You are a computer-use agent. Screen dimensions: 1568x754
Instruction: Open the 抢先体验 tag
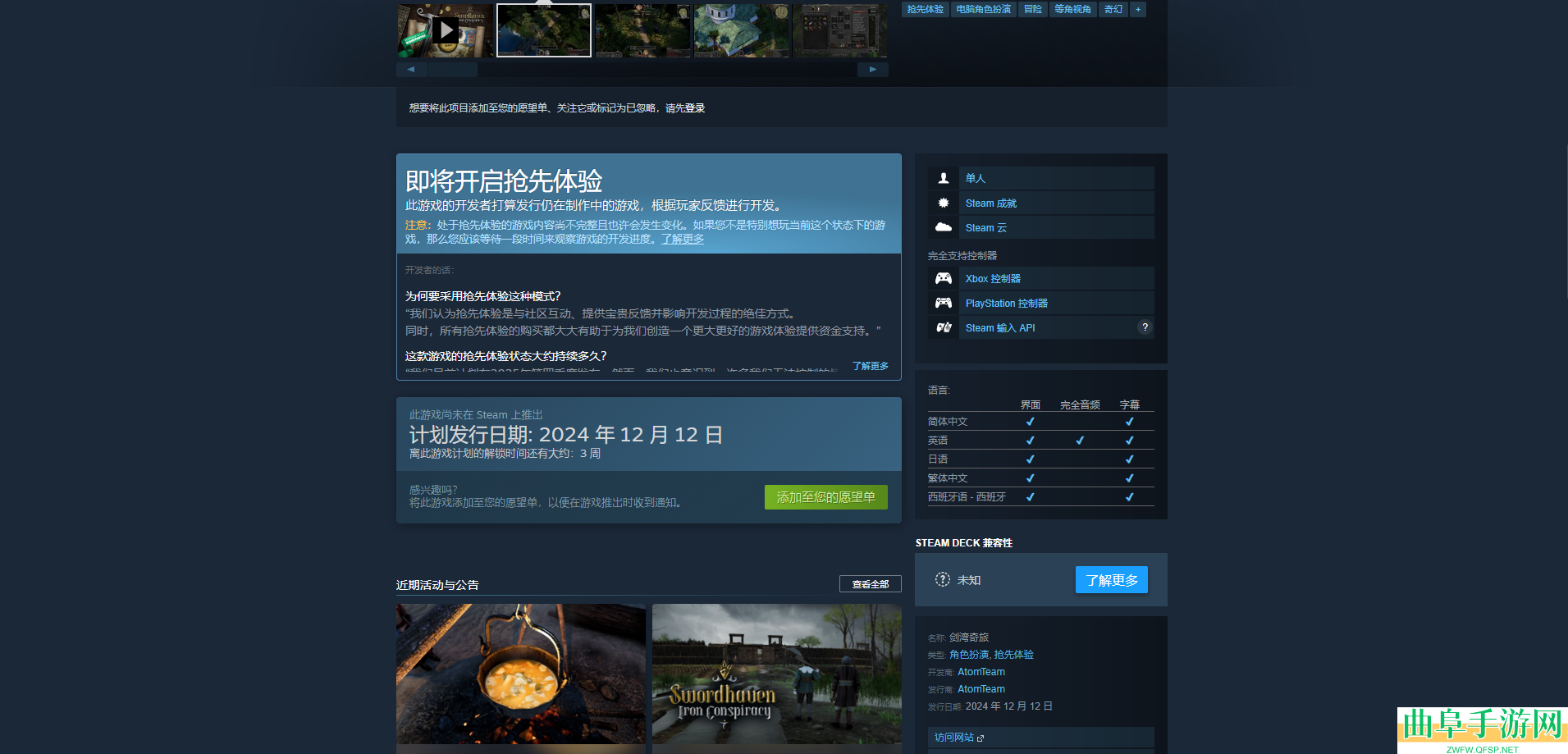[x=926, y=9]
